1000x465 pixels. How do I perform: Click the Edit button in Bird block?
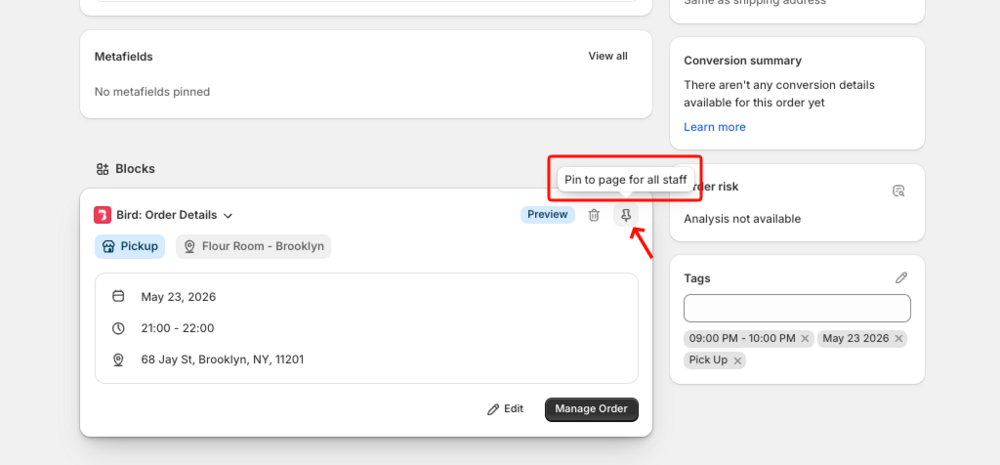(x=505, y=409)
